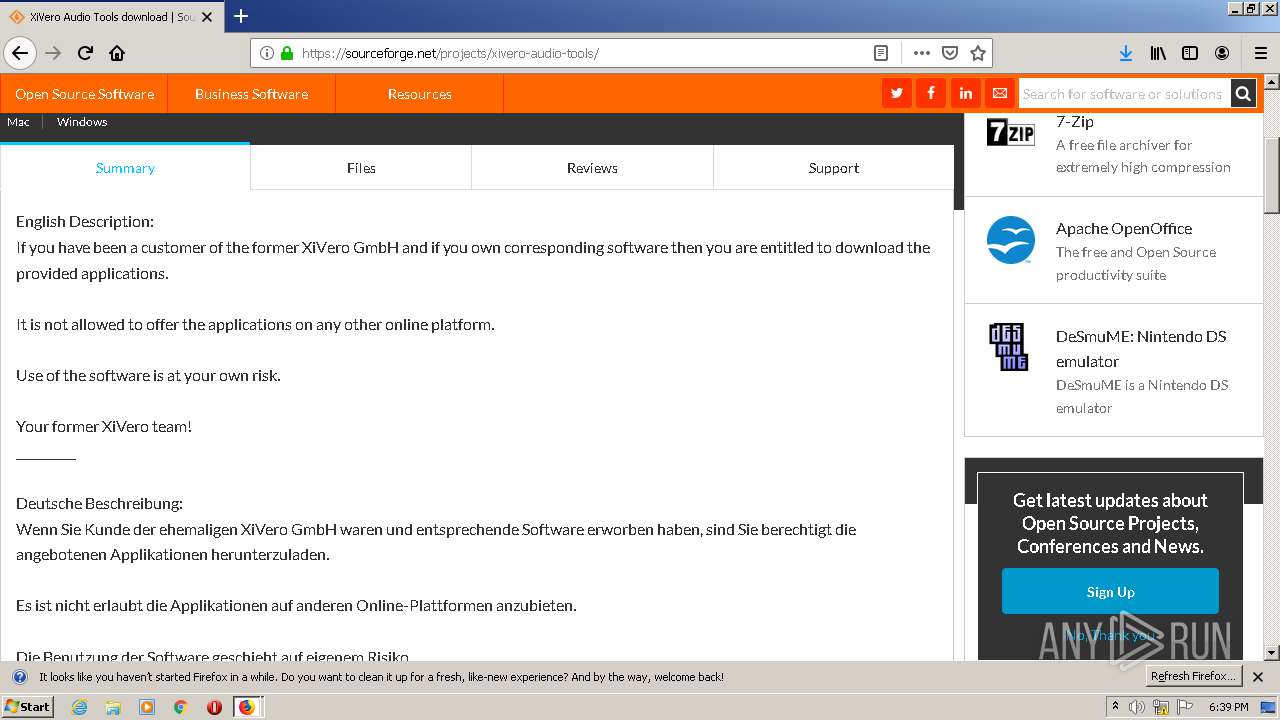Screen dimensions: 1280x720
Task: Open the Open Source Software menu
Action: point(84,94)
